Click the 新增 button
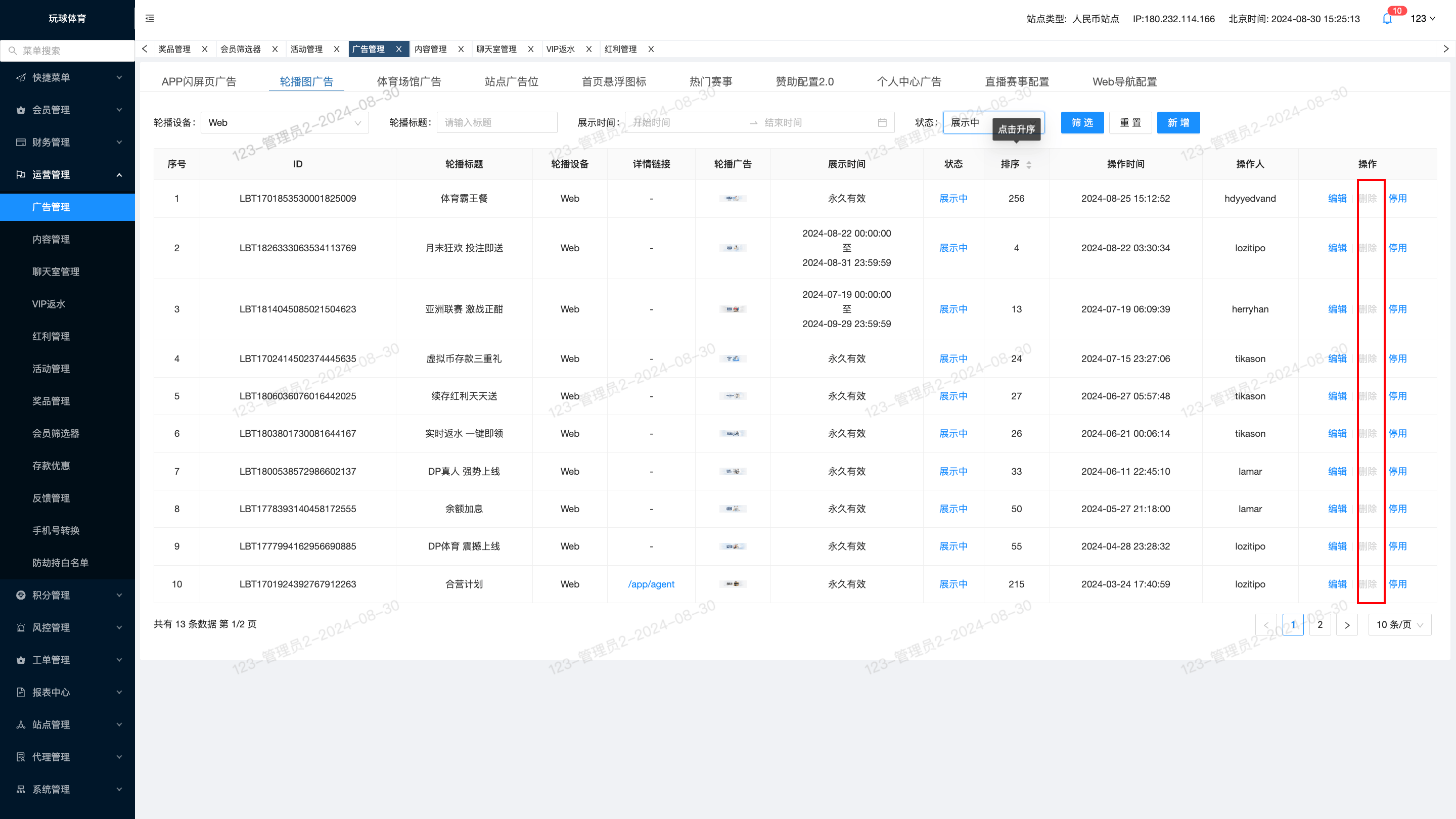 click(1178, 123)
